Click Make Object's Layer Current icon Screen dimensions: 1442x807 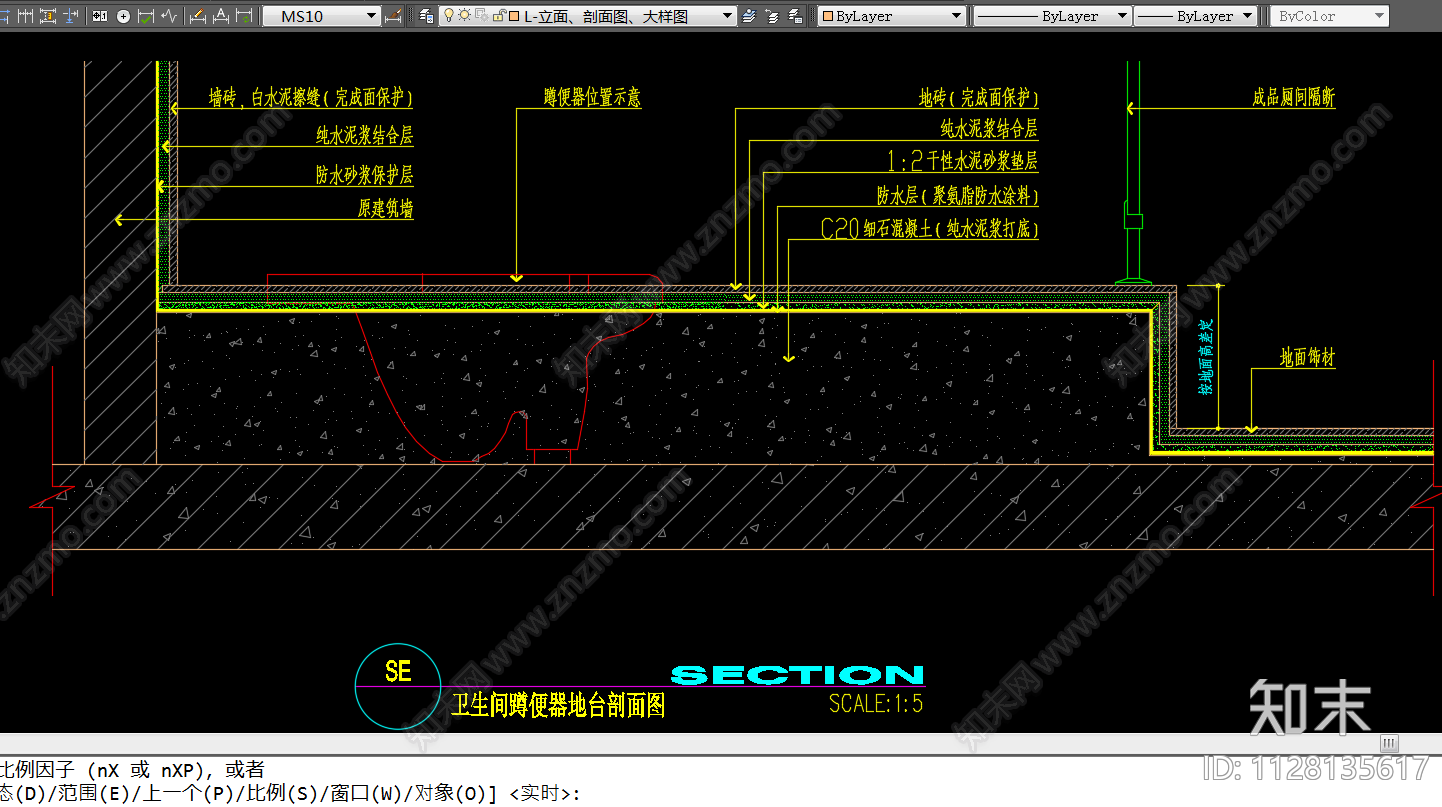pyautogui.click(x=749, y=16)
